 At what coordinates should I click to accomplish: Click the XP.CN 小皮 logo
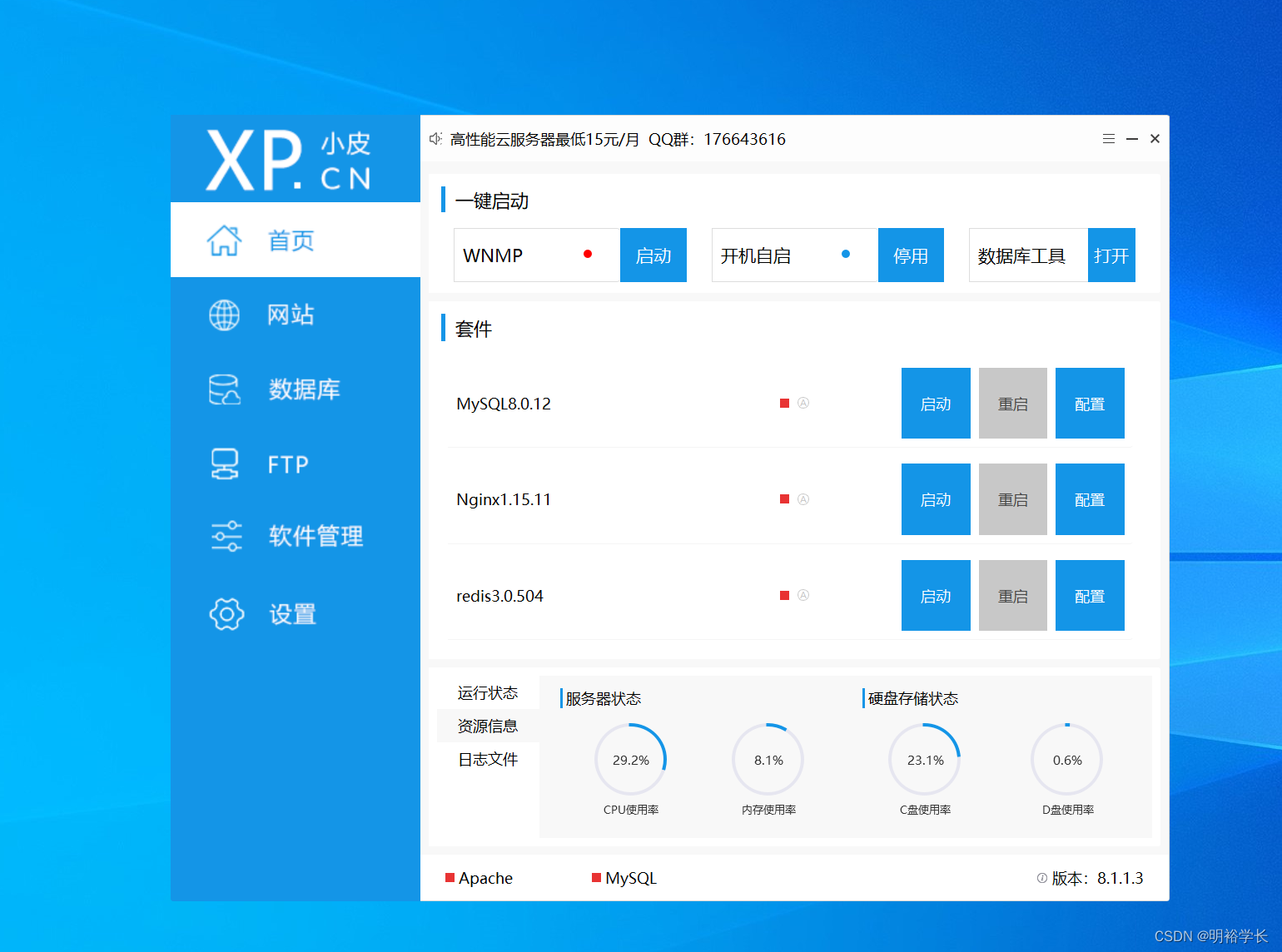(289, 160)
